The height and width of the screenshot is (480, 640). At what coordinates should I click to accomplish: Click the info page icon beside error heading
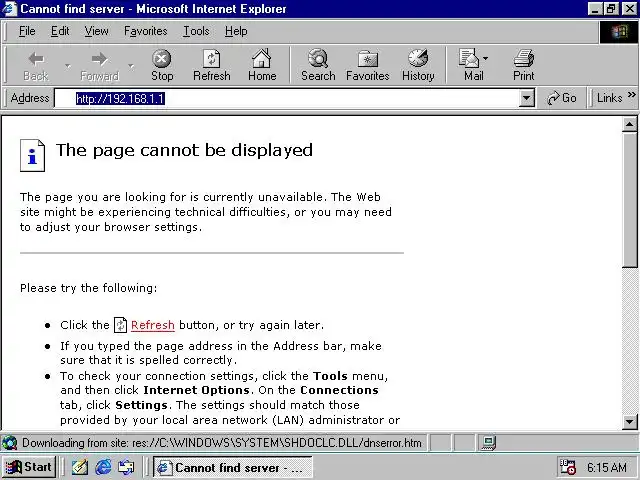coord(32,156)
